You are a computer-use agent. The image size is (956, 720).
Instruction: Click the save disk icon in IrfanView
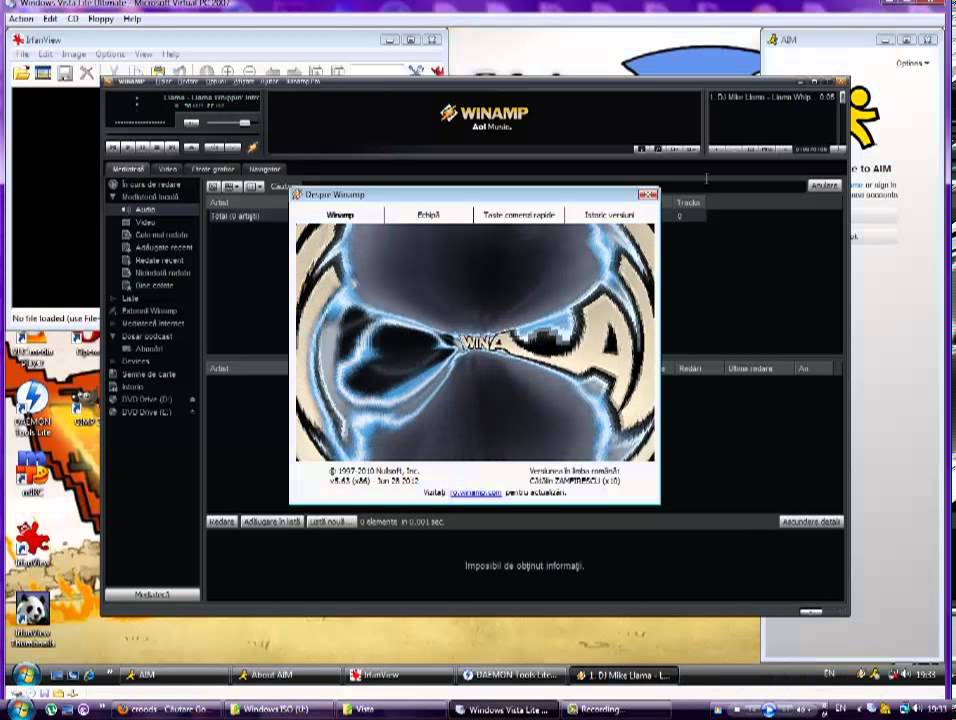[x=65, y=74]
